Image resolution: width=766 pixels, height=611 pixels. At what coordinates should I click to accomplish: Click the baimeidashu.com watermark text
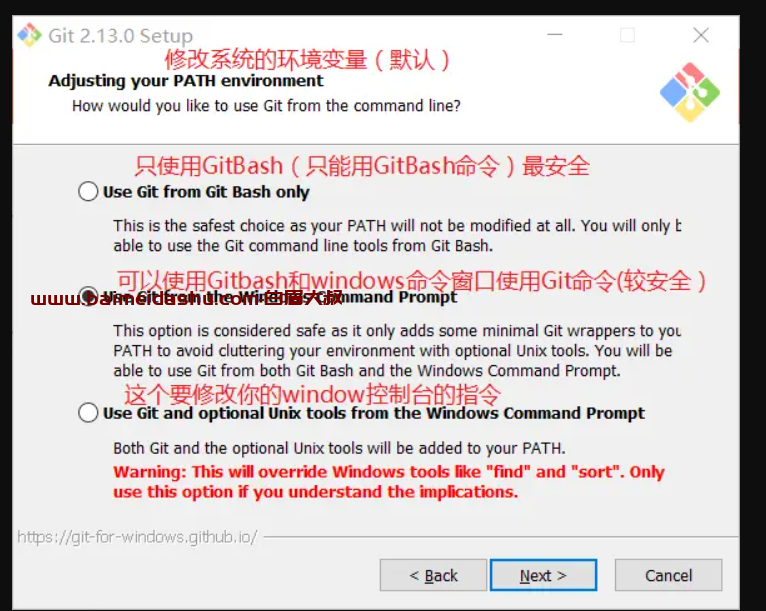point(186,298)
